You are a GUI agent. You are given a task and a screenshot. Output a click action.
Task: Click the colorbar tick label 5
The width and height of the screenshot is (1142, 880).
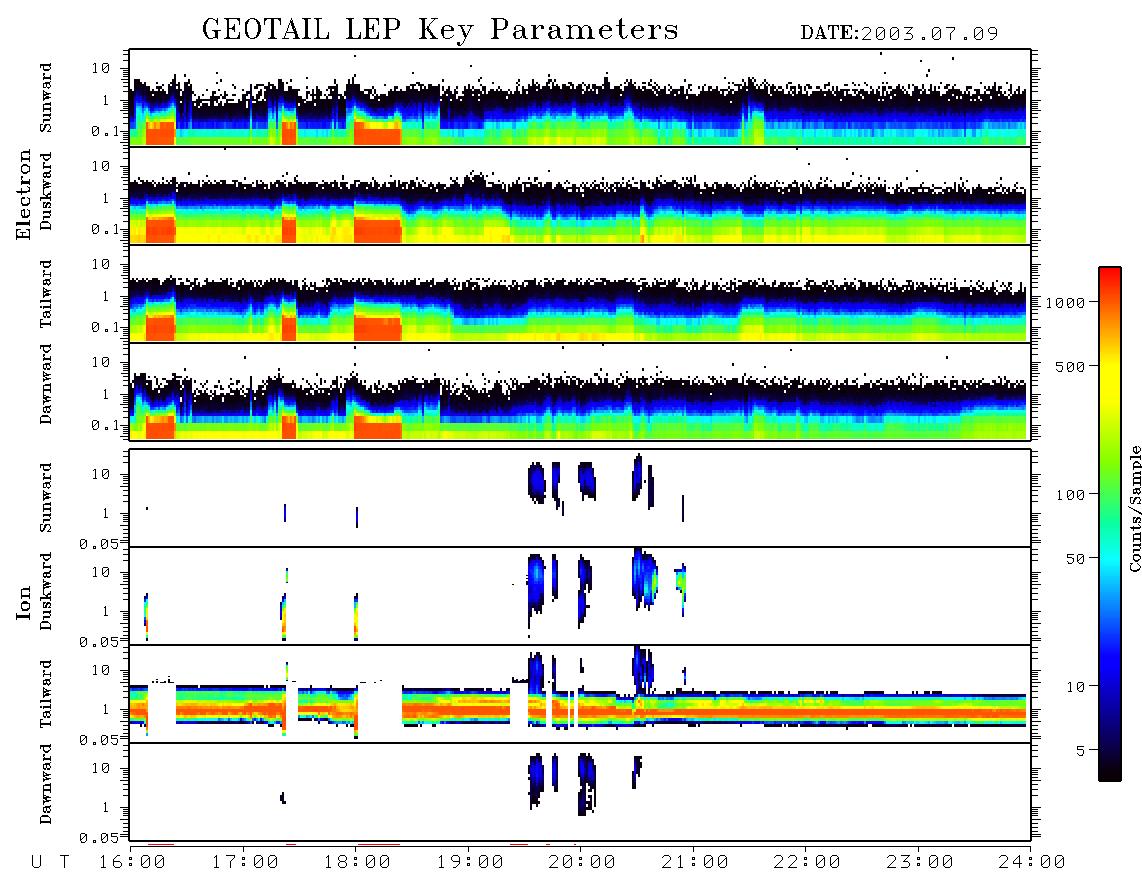tap(1081, 751)
